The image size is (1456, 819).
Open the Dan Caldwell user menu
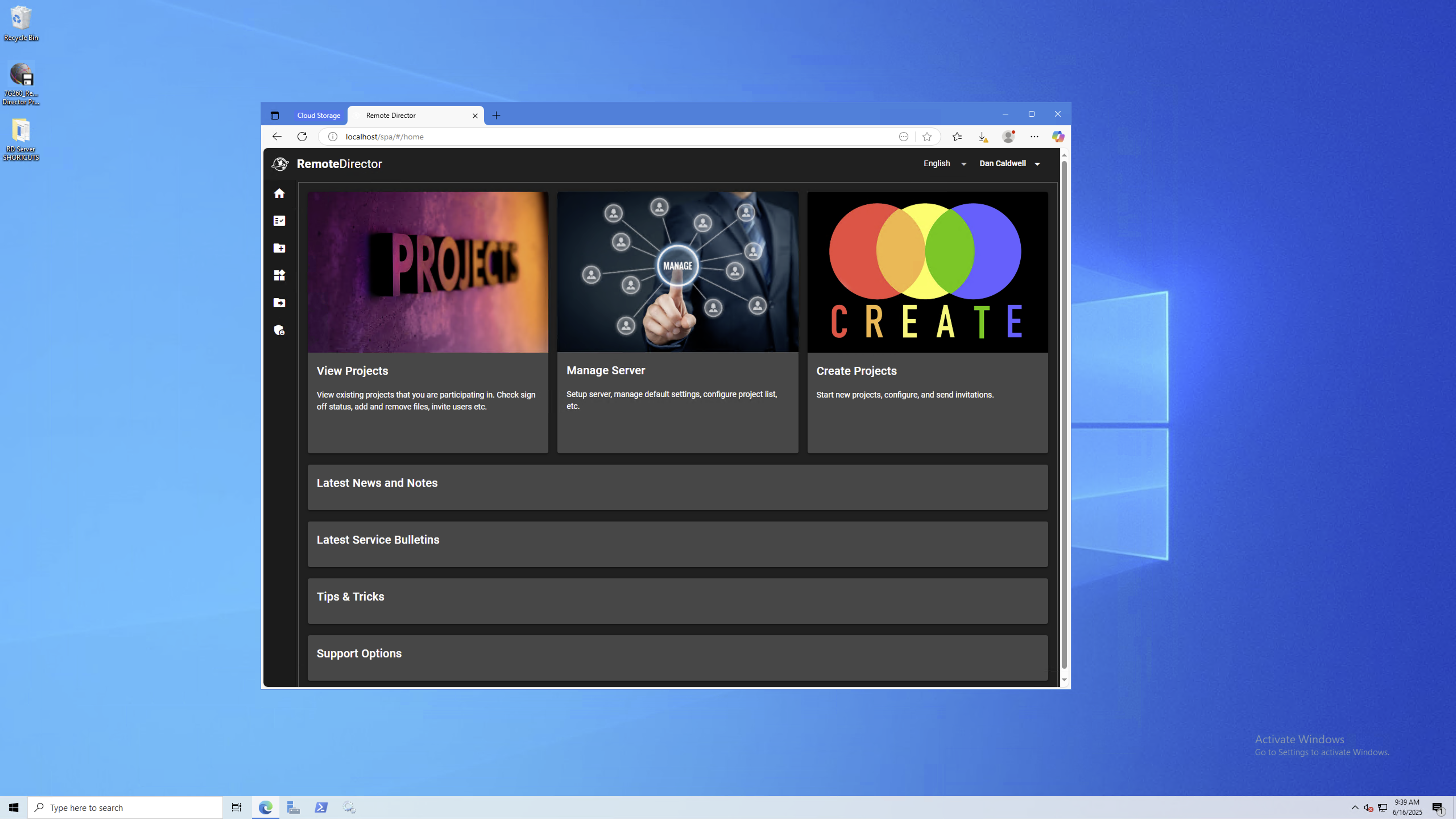[1010, 163]
